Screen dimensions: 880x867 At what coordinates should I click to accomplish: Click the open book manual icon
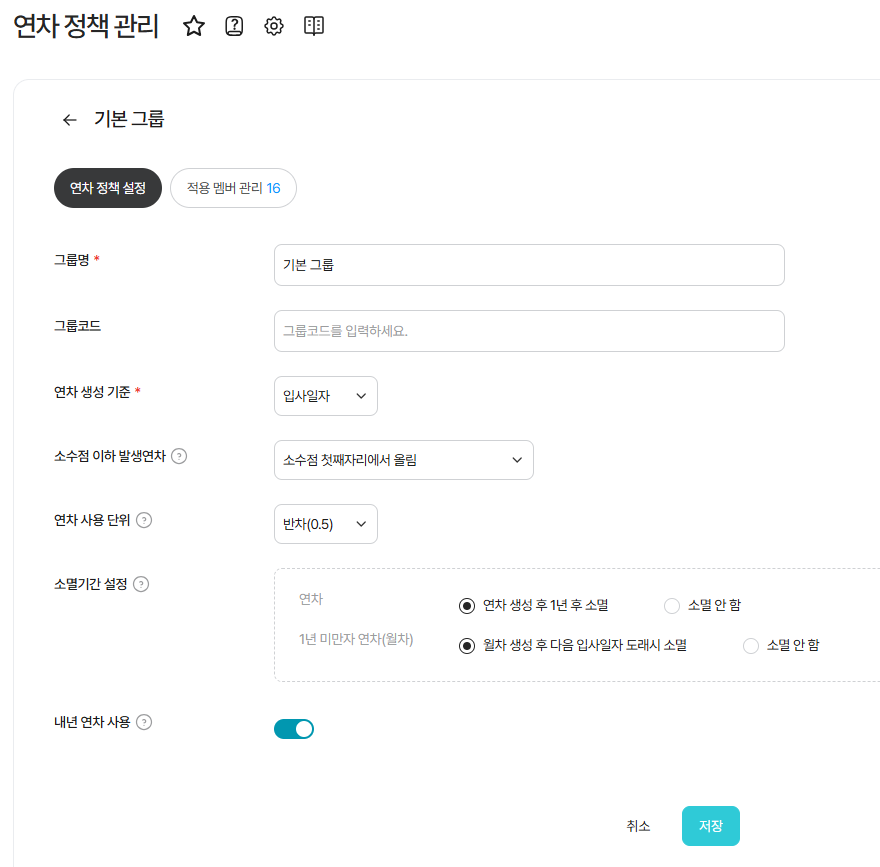[314, 27]
